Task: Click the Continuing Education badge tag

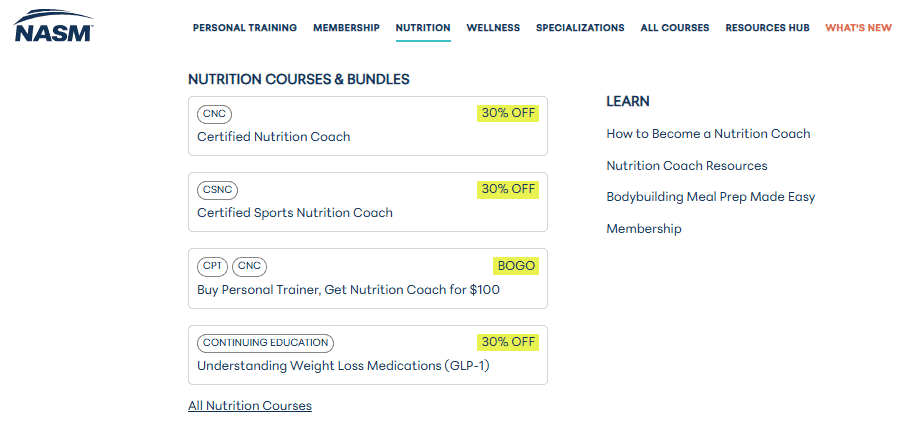Action: [265, 343]
